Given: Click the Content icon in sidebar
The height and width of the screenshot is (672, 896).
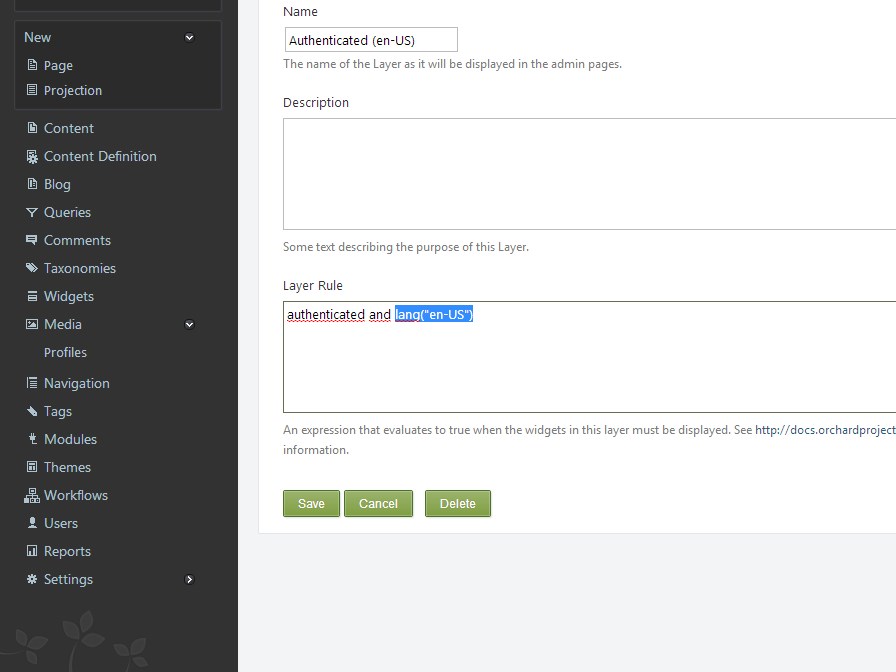Looking at the screenshot, I should 32,128.
